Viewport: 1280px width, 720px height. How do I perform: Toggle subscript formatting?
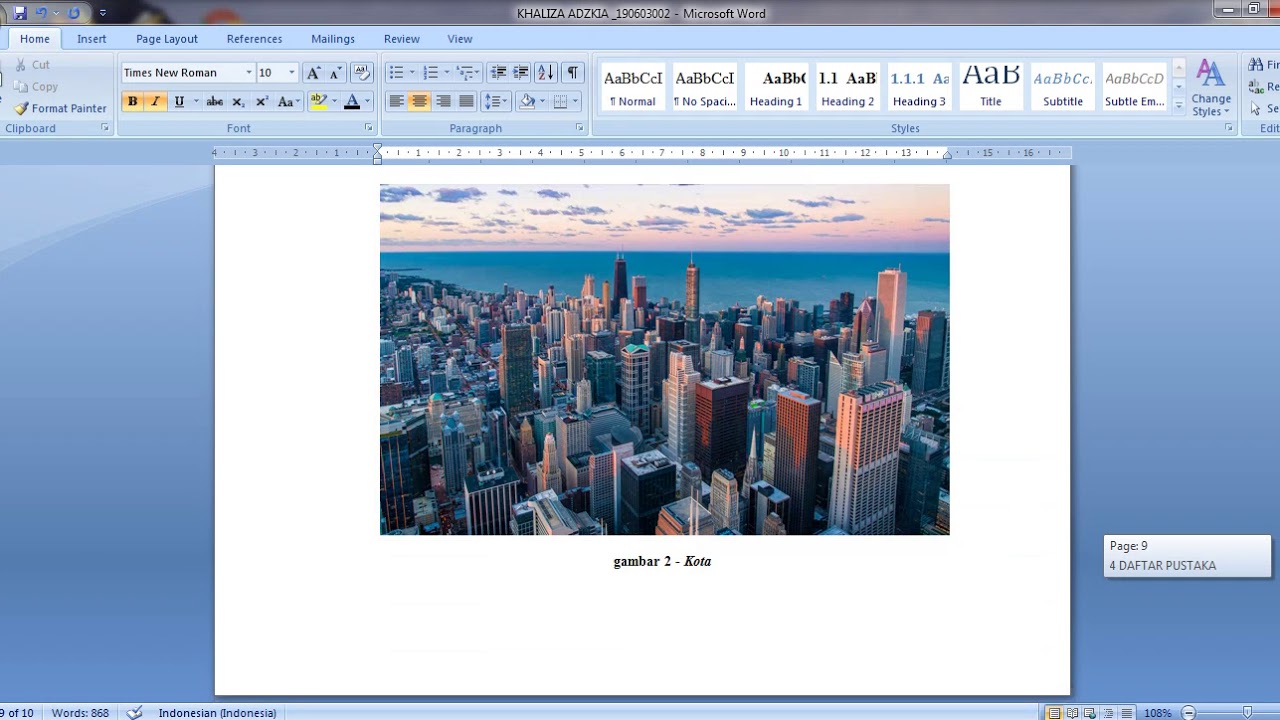tap(238, 102)
